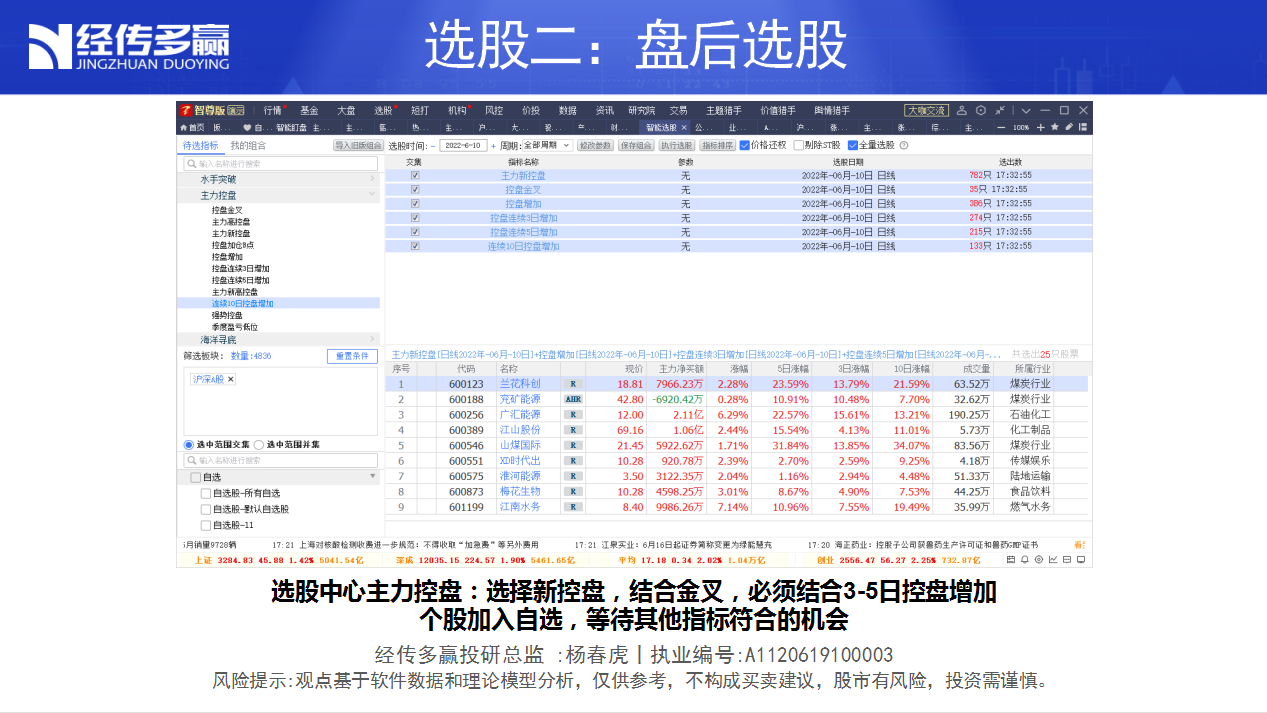
Task: Open the user account icon in the title bar
Action: pos(962,110)
